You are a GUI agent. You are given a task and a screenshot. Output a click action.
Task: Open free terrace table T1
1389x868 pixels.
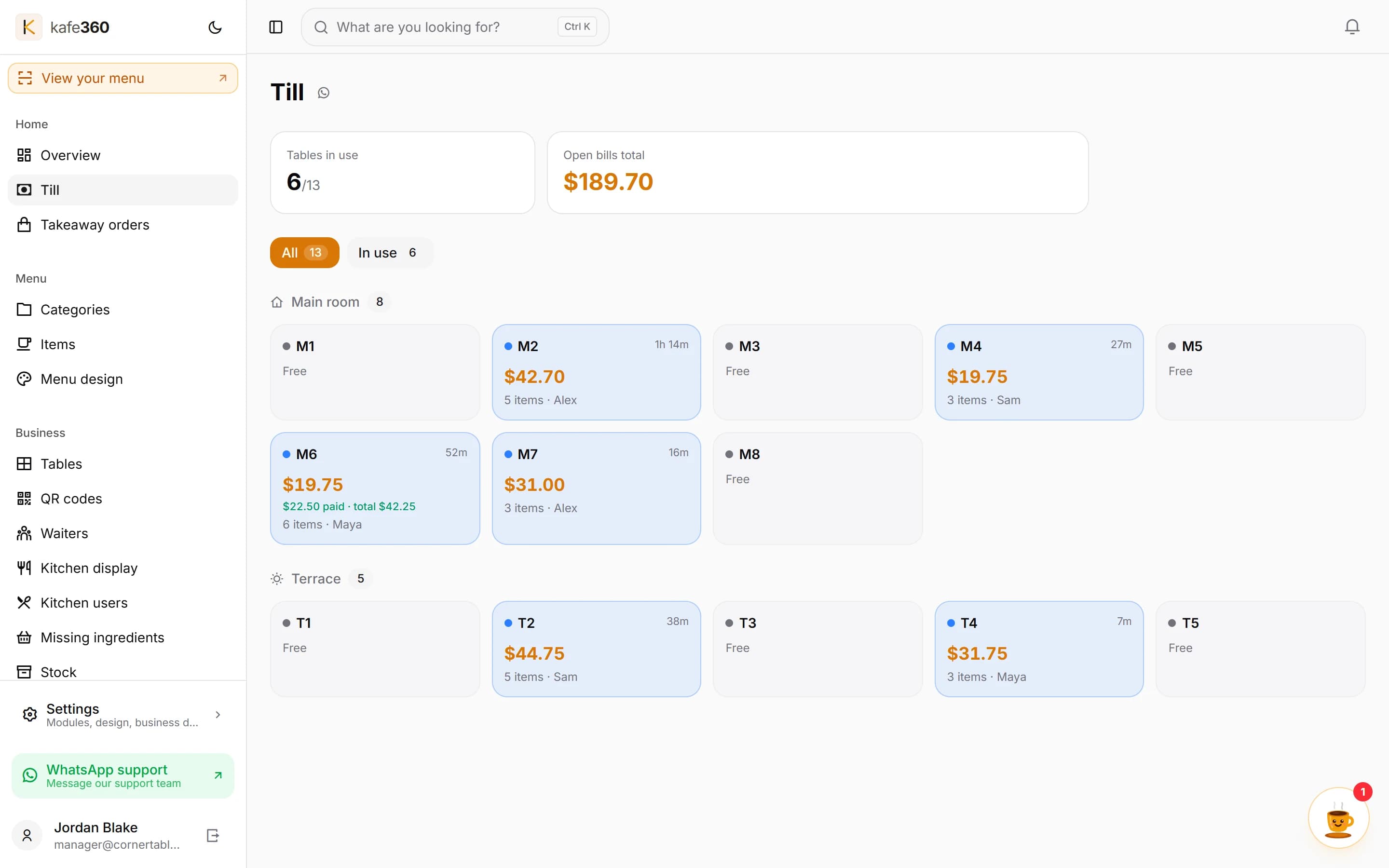pos(375,649)
